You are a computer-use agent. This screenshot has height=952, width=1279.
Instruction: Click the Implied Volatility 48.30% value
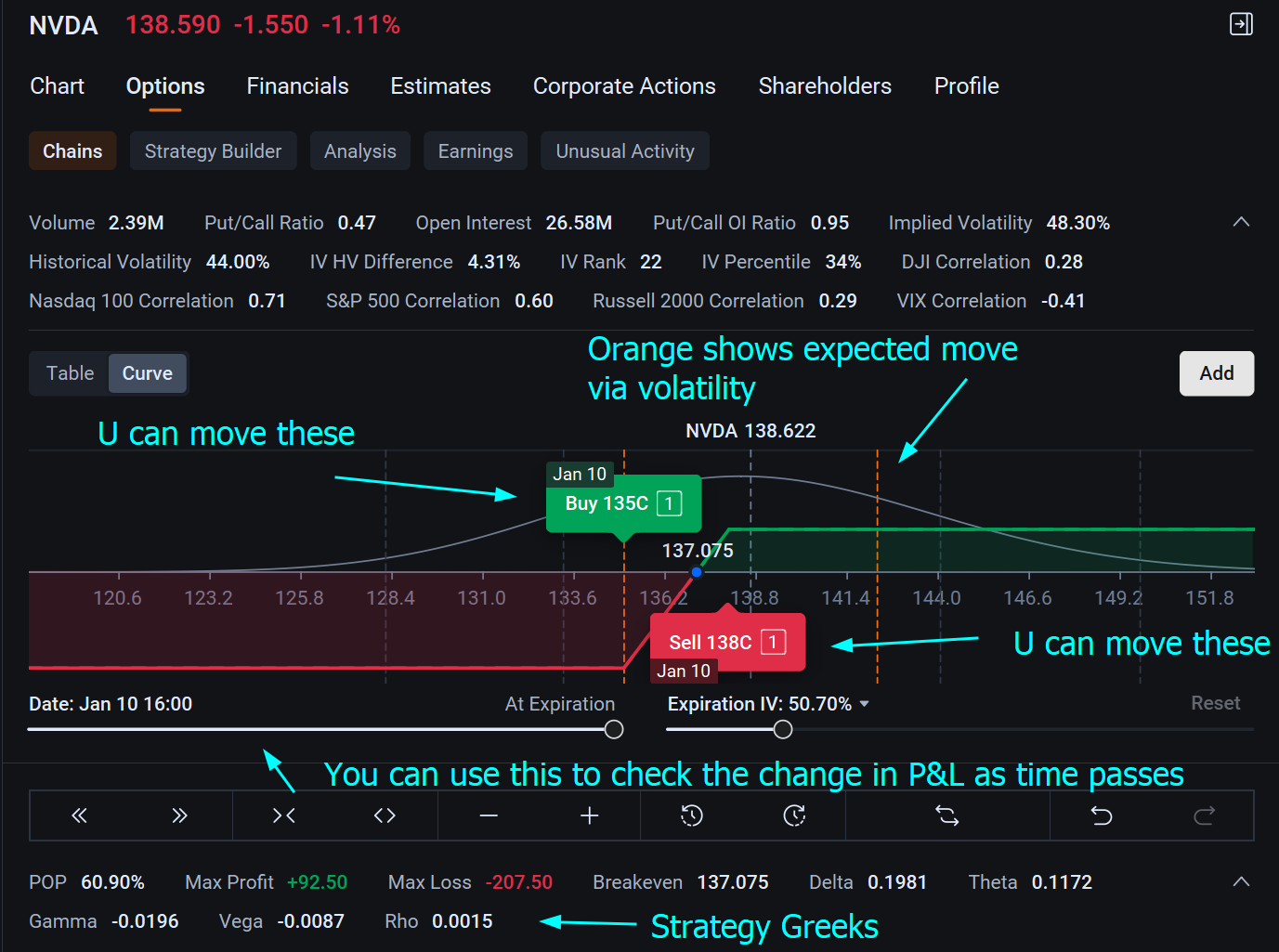click(1078, 223)
